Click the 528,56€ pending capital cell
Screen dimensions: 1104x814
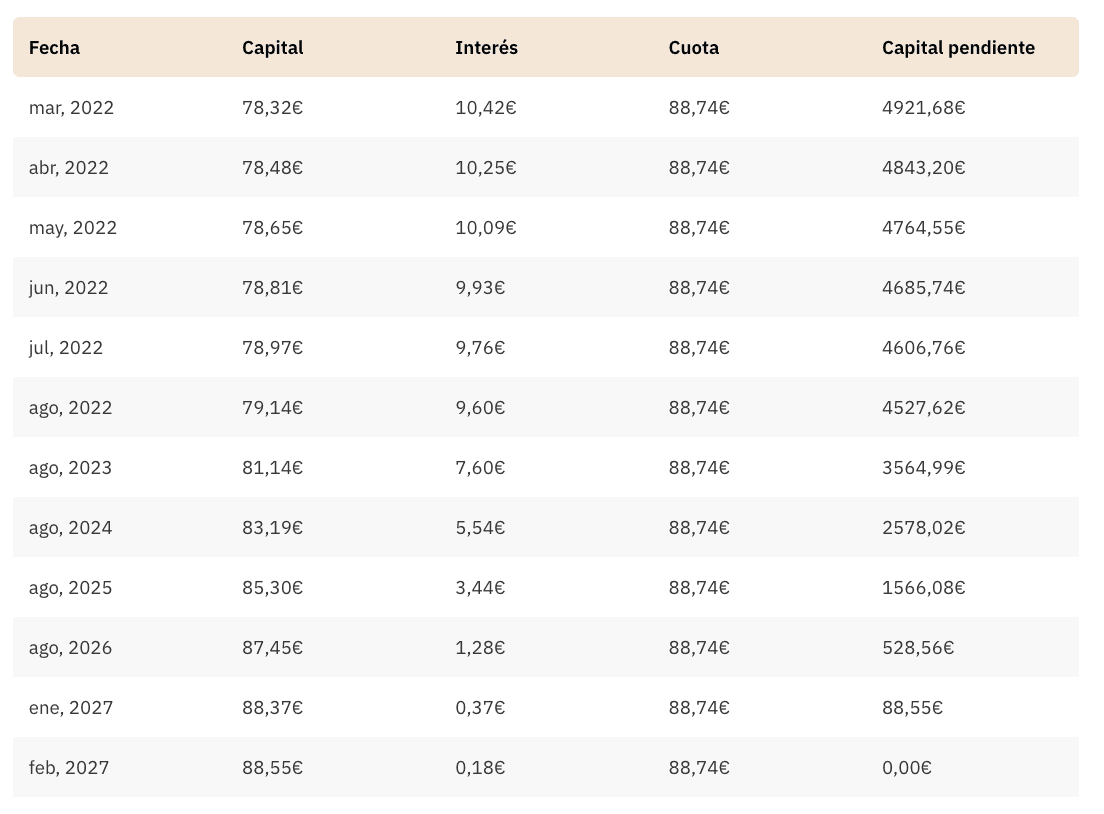pos(917,648)
